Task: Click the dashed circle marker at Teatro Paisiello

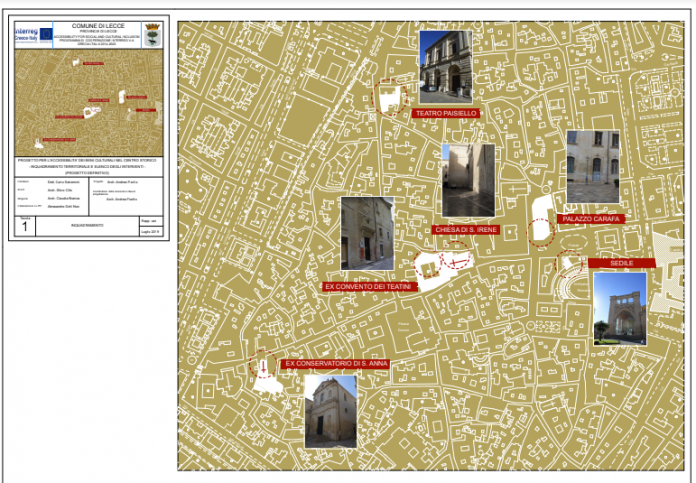Action: coord(389,98)
